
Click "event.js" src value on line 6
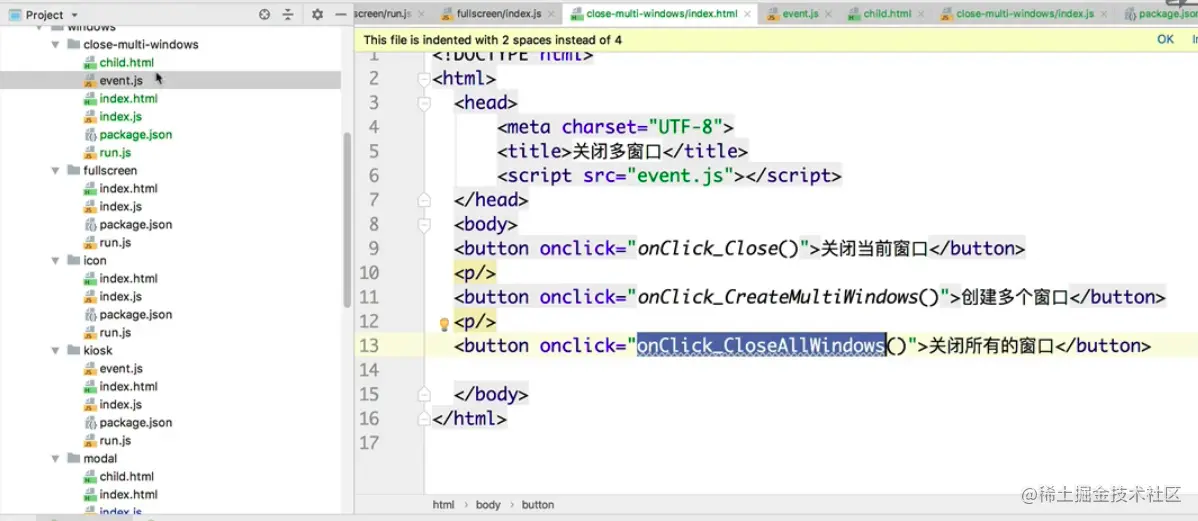pos(680,176)
